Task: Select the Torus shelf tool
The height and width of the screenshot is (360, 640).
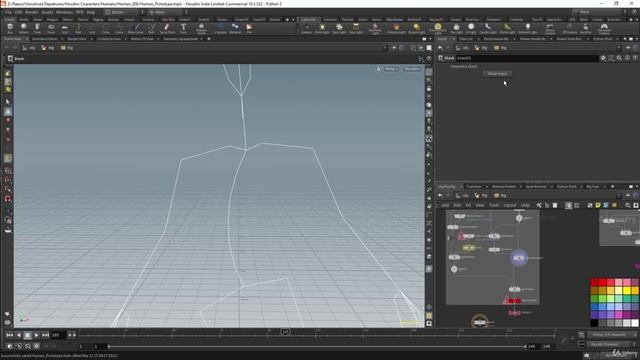Action: [x=51, y=28]
